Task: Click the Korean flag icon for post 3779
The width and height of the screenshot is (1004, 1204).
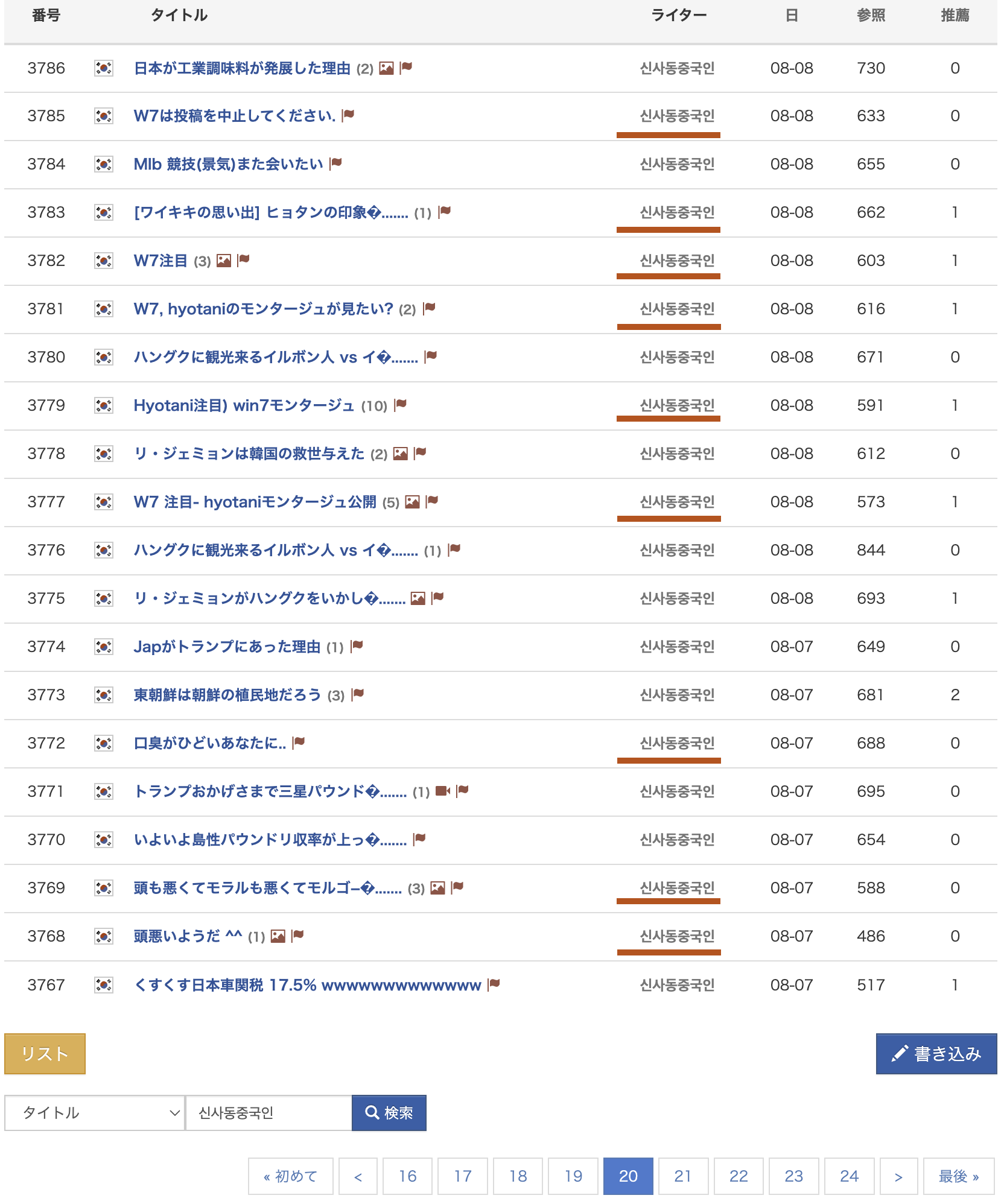Action: pos(104,405)
